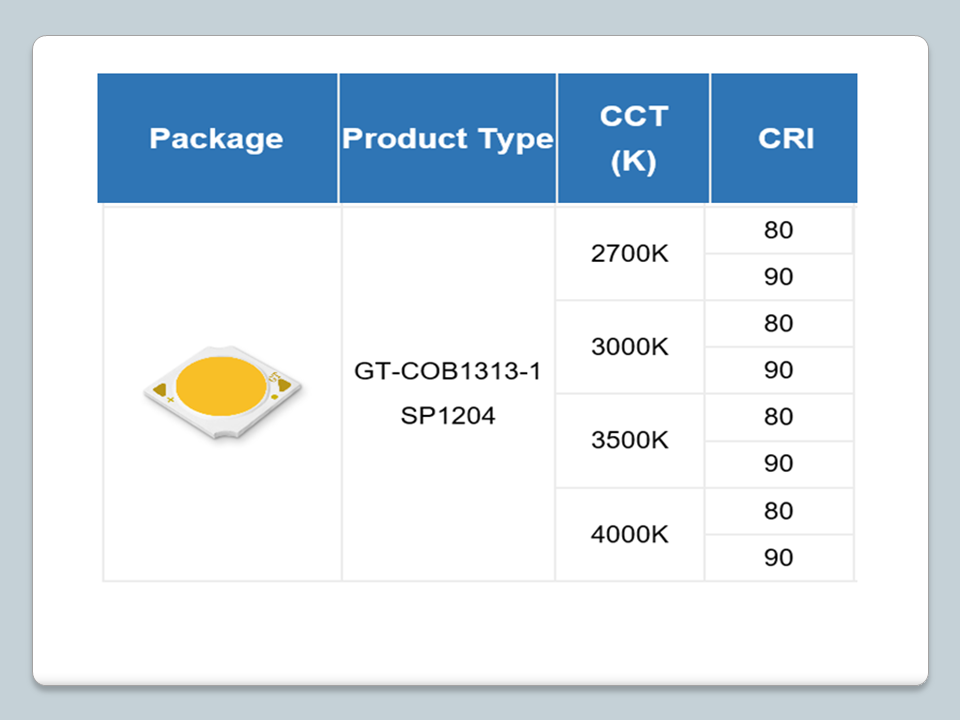Choose CRI 90 for 3500K
The height and width of the screenshot is (720, 960).
[x=778, y=464]
